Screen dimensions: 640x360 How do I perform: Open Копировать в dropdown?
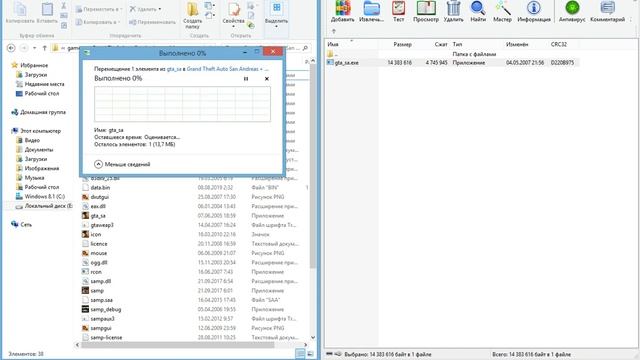pos(98,22)
